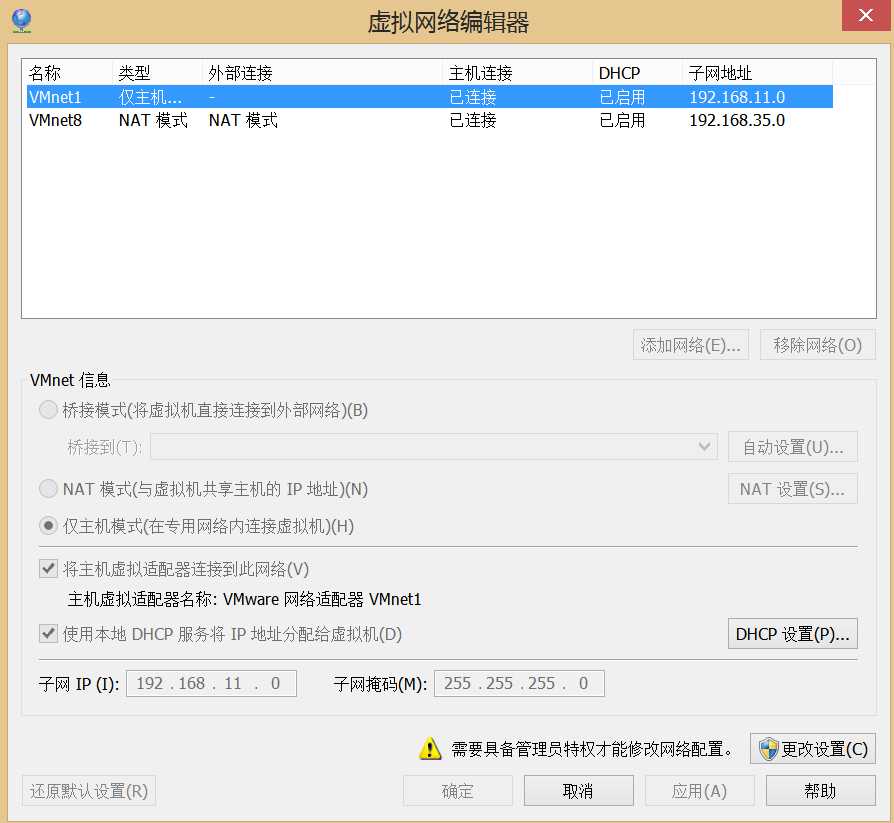Select 仅主机模式 radio button
Screen dimensions: 894x823
(48, 525)
